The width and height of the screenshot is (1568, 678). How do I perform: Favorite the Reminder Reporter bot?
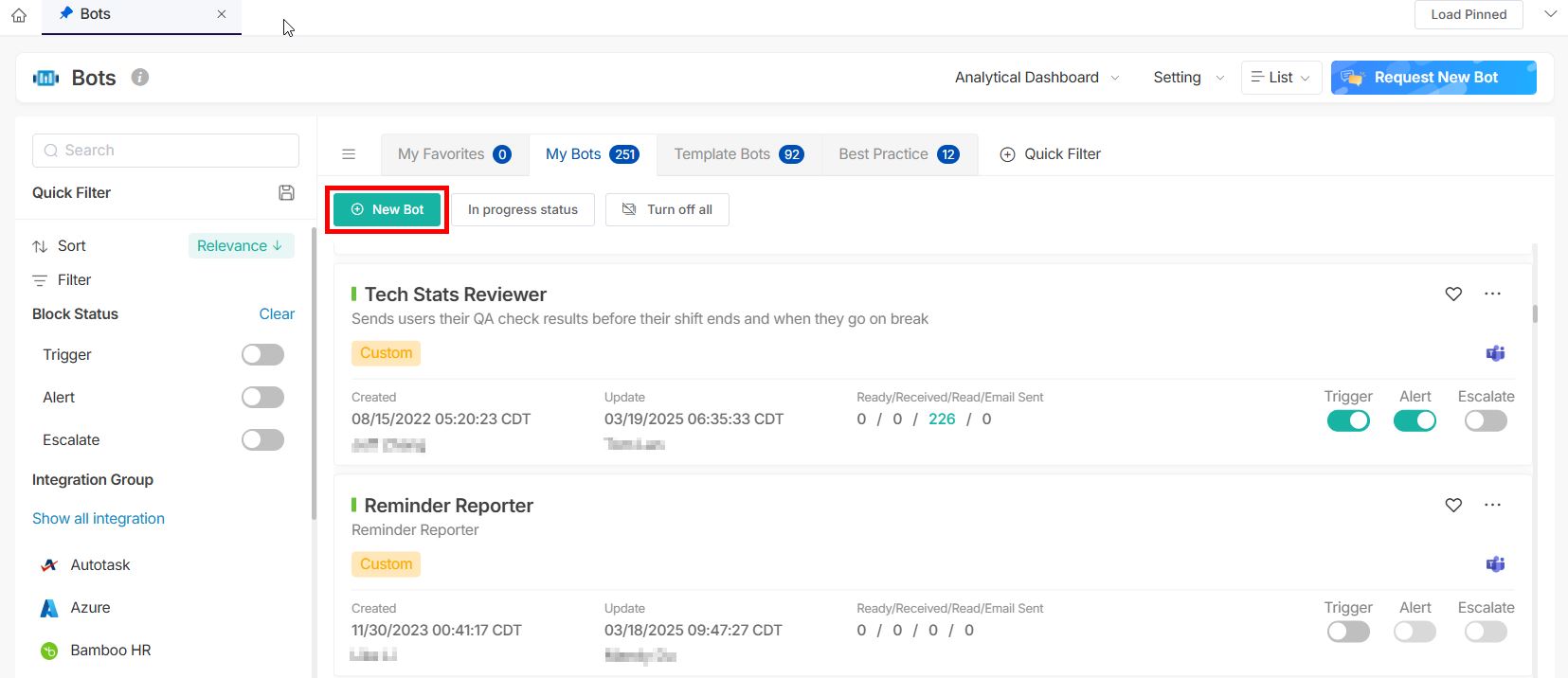click(x=1453, y=506)
